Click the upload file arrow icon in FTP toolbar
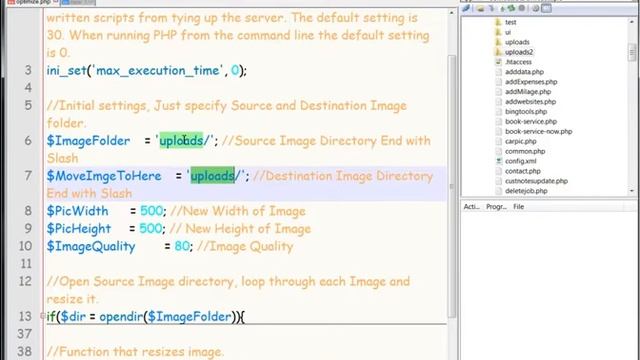This screenshot has height=360, width=640. click(502, 8)
